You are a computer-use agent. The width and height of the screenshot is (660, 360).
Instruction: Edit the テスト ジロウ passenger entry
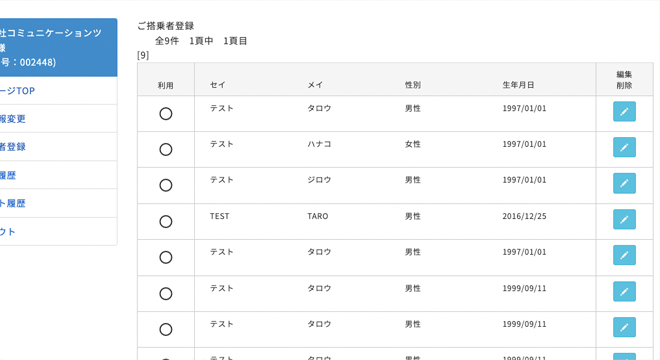pyautogui.click(x=624, y=183)
